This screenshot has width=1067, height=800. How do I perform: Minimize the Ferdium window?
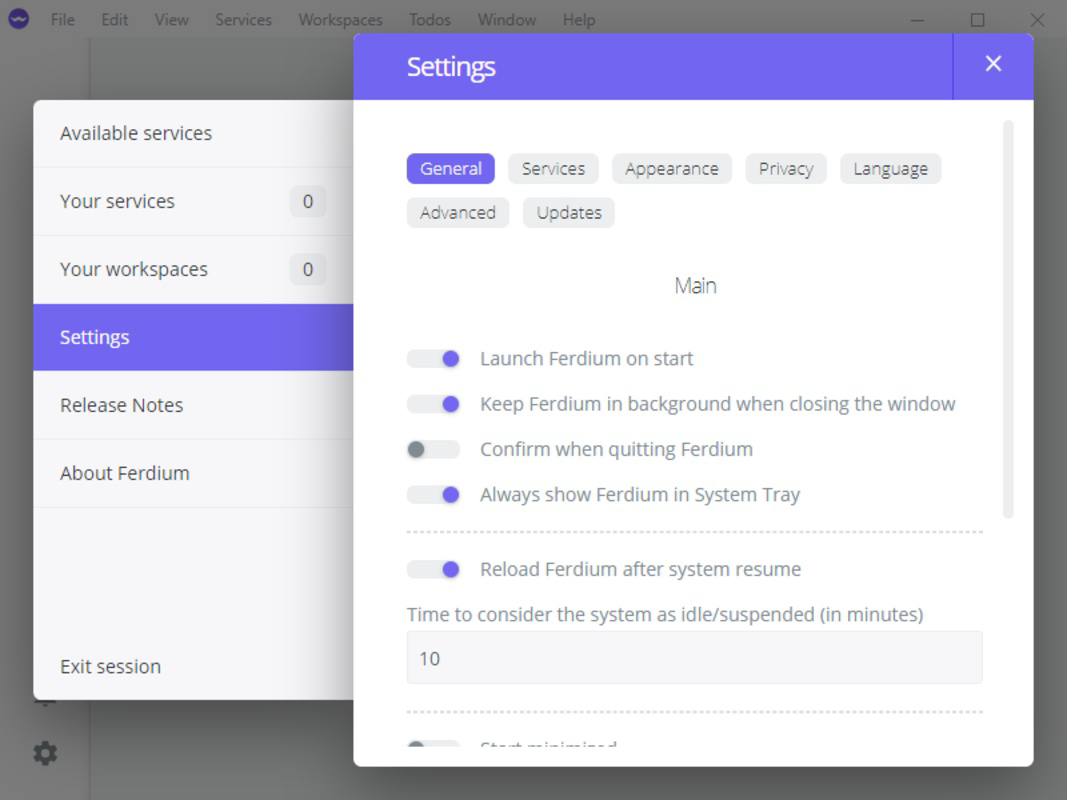pyautogui.click(x=917, y=20)
